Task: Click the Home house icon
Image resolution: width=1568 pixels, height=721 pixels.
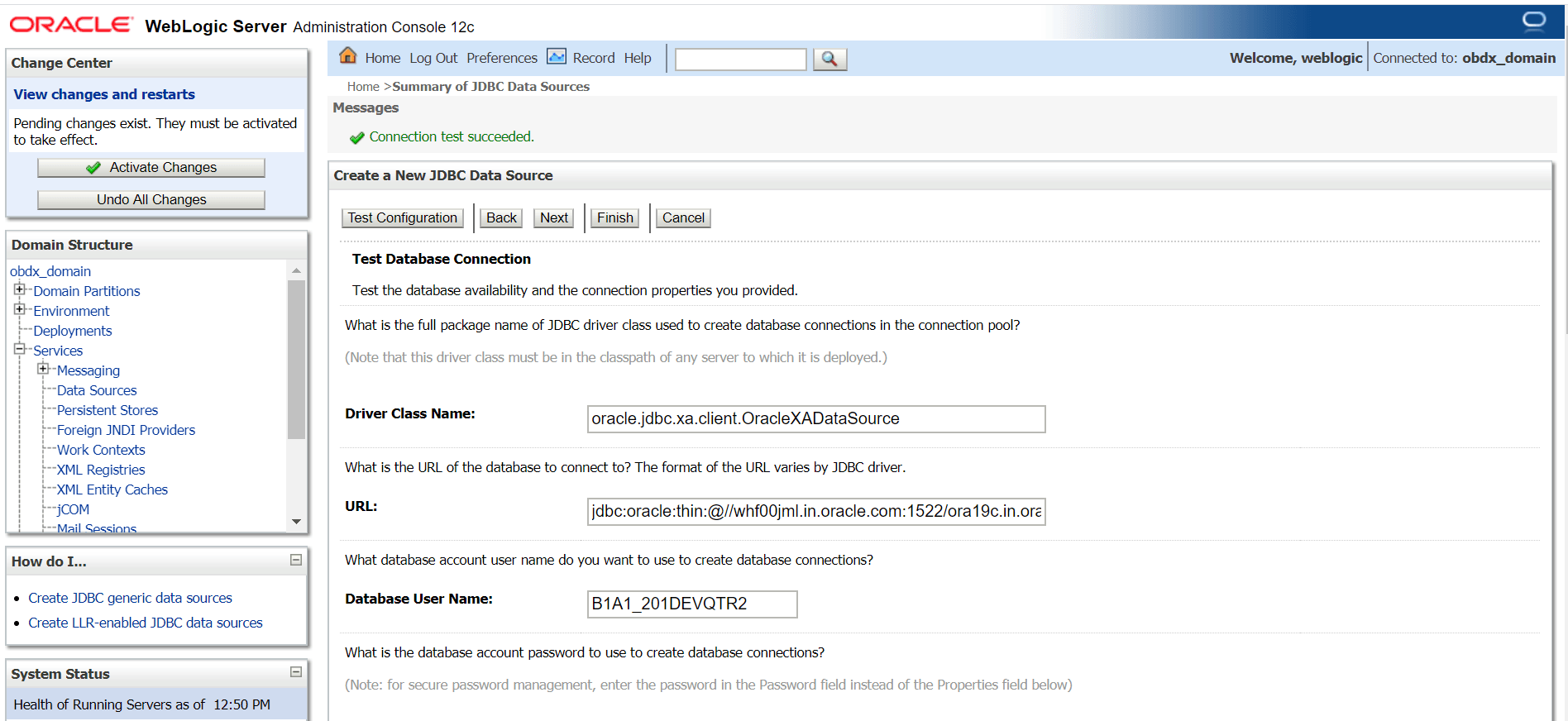Action: click(x=348, y=56)
